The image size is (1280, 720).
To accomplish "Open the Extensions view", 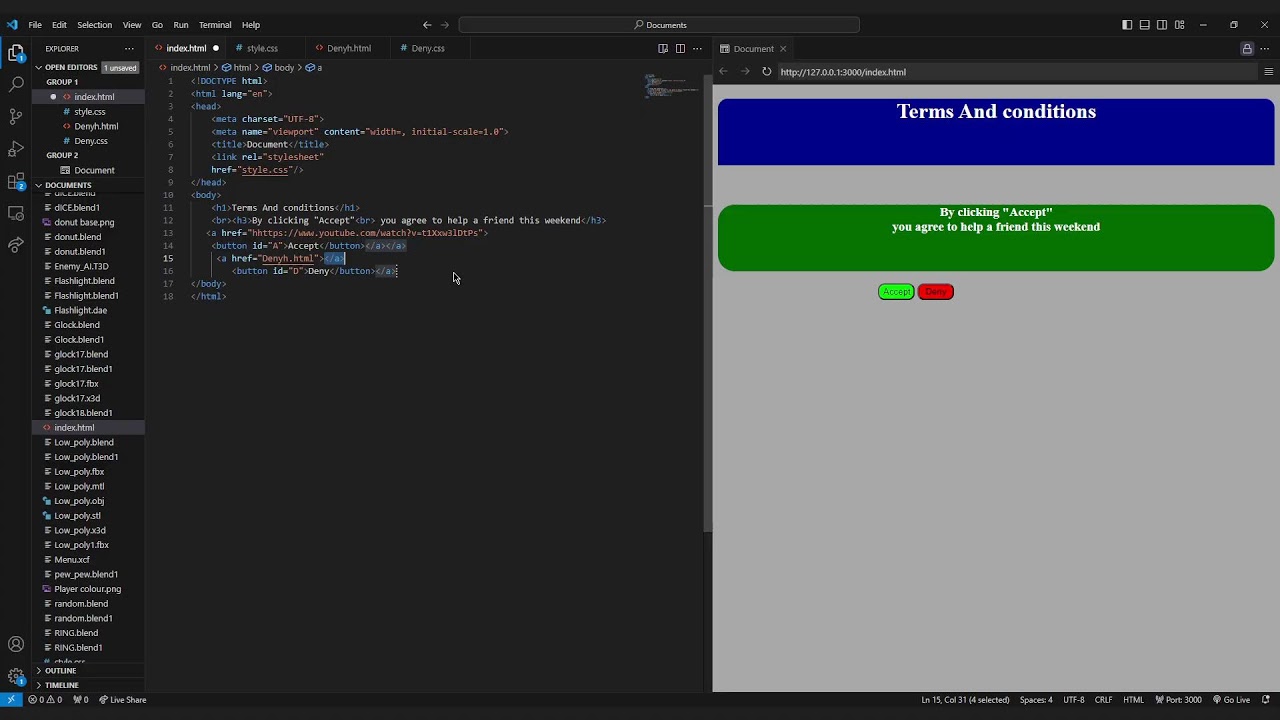I will coord(16,181).
